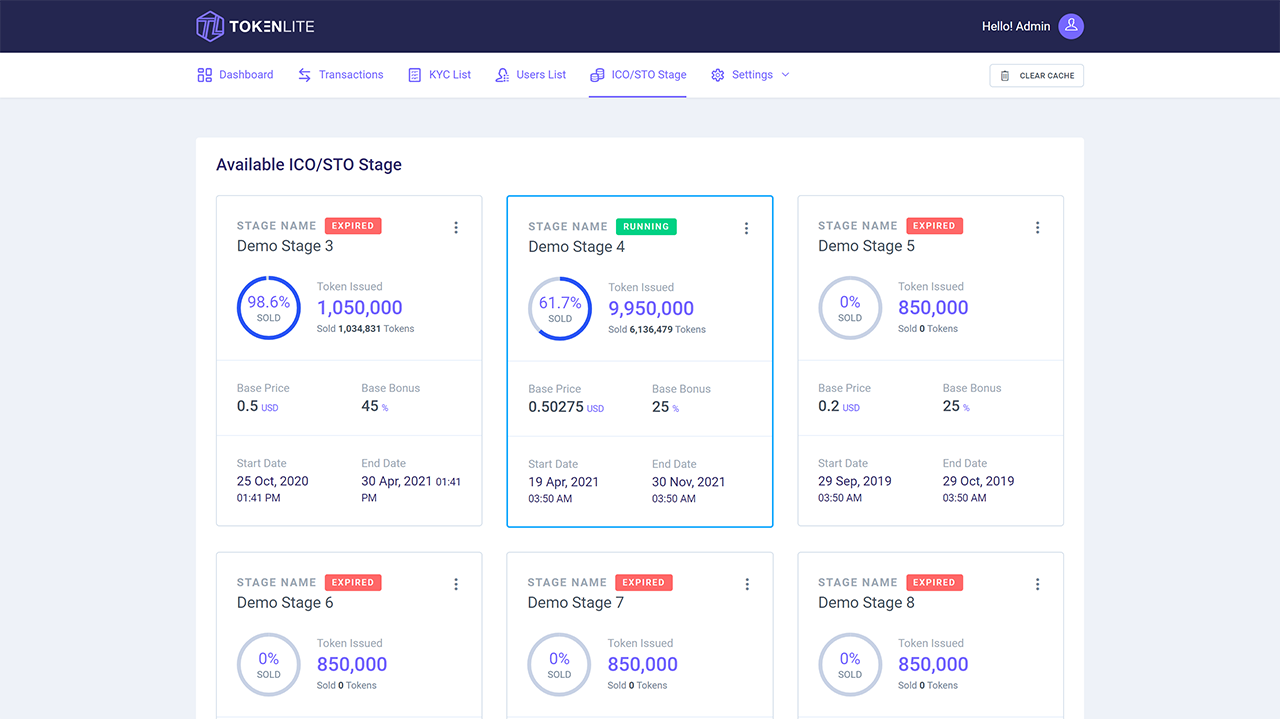1280x720 pixels.
Task: Go to the Users List section
Action: coord(540,74)
